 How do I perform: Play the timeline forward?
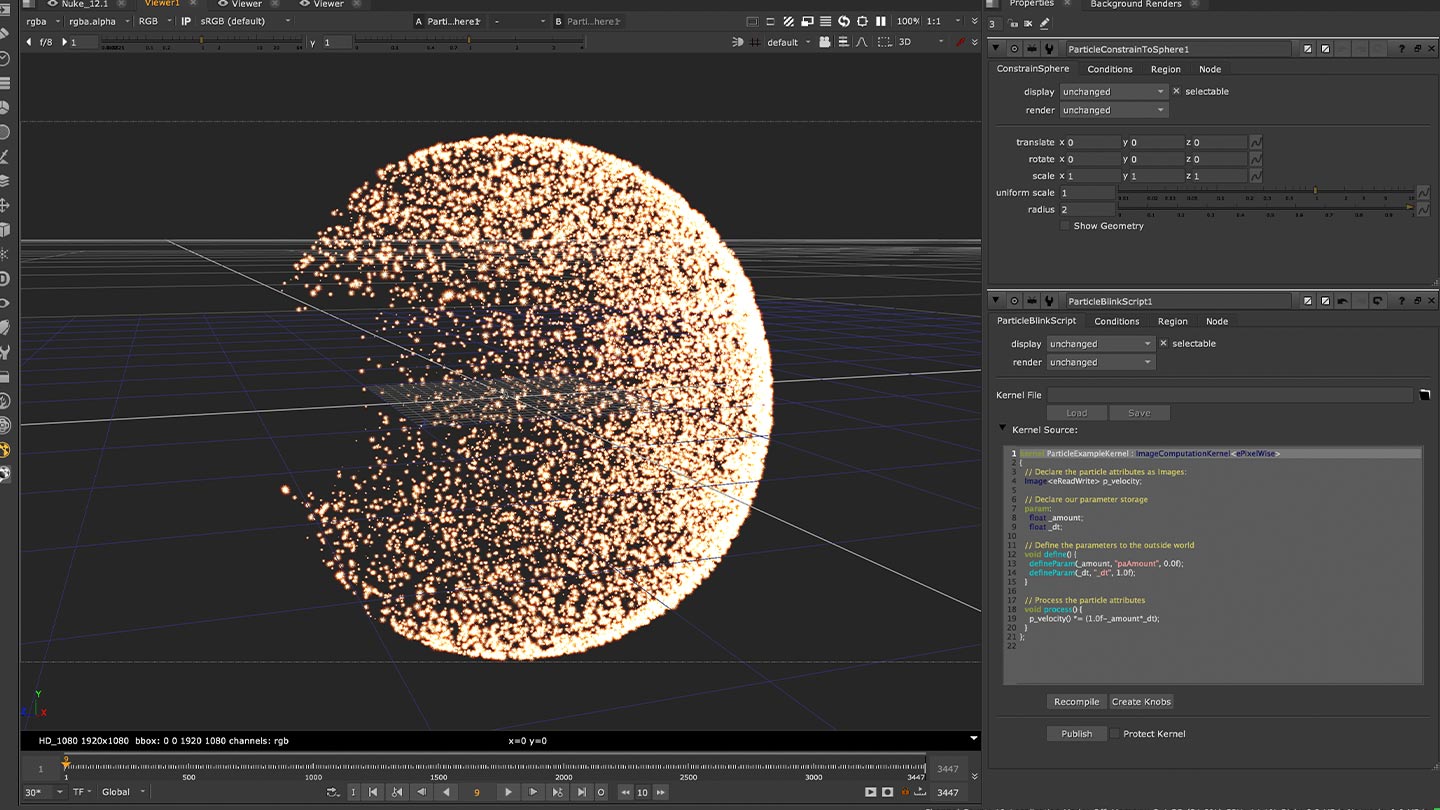(508, 792)
